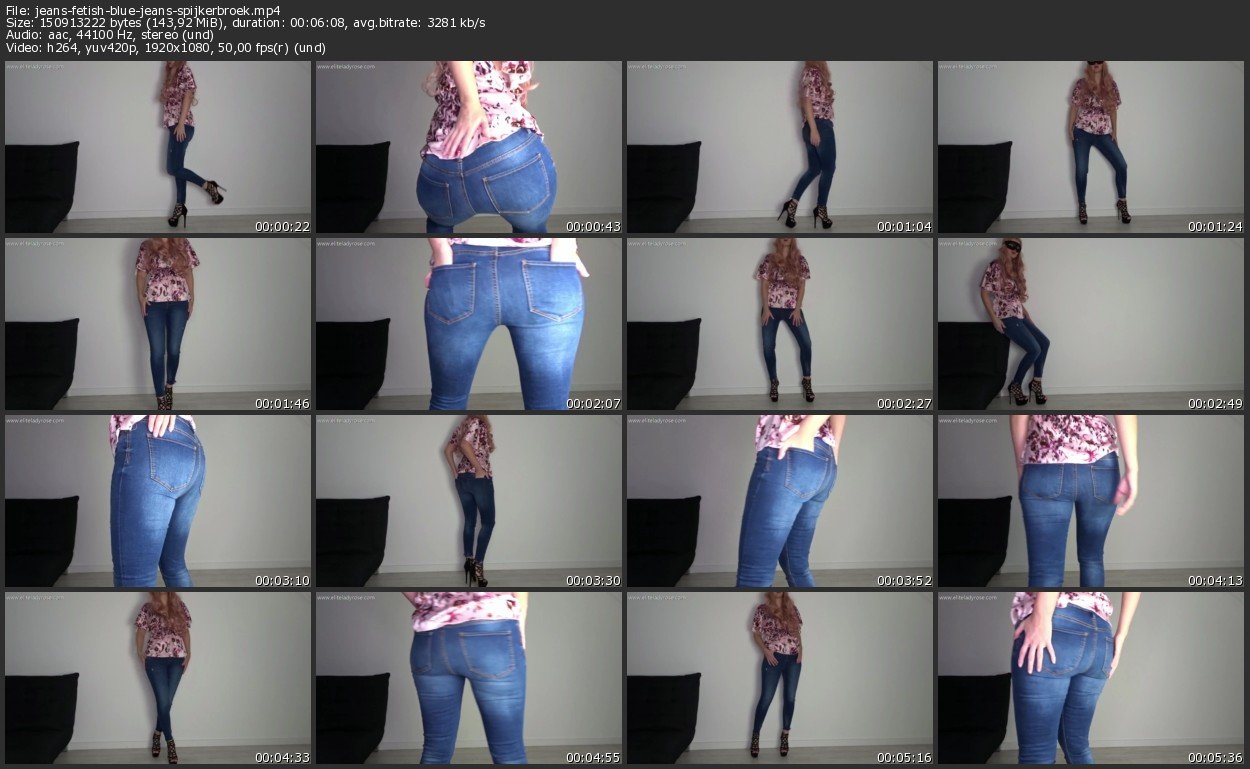Open the frame at 00:01:04
Viewport: 1250px width, 769px height.
pyautogui.click(x=780, y=147)
